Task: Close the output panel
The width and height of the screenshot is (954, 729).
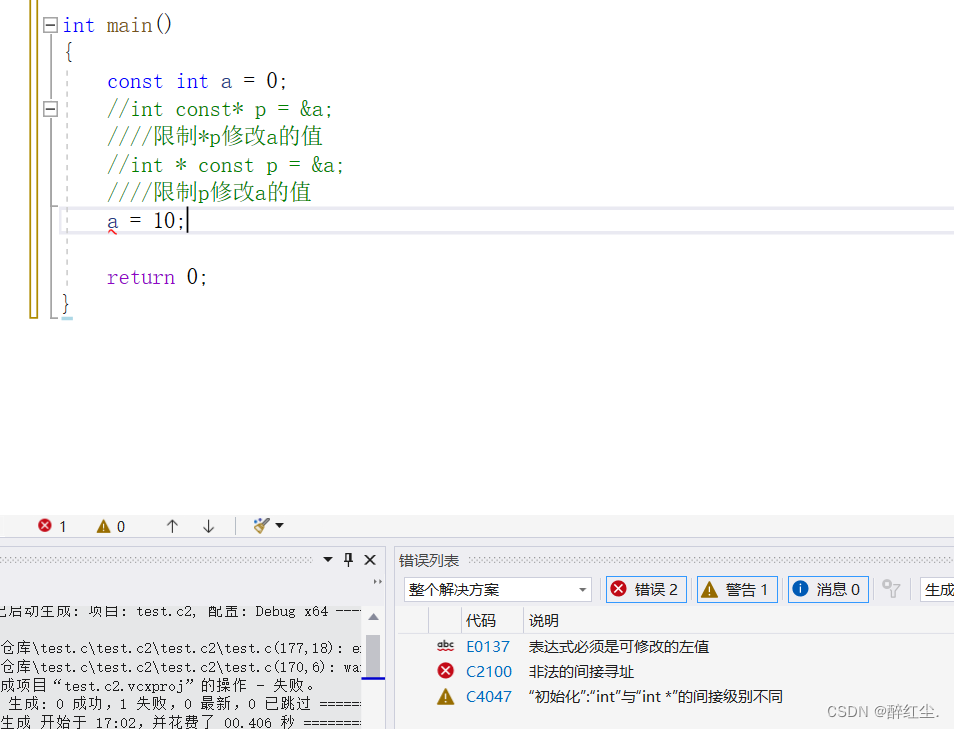Action: coord(370,560)
